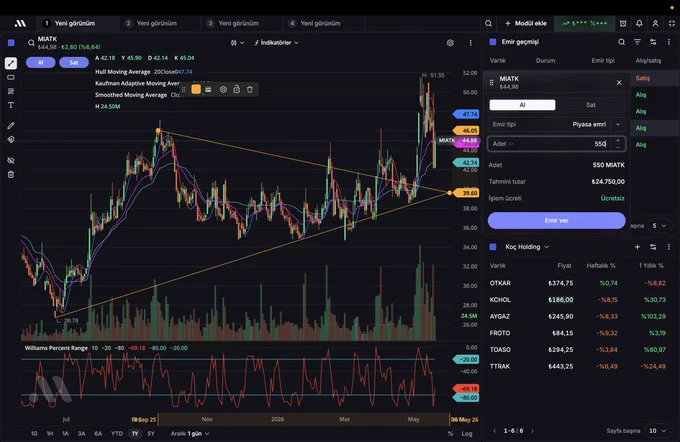This screenshot has width=680, height=442.
Task: Open filter icon in Emir geçmişi panel
Action: pos(637,42)
